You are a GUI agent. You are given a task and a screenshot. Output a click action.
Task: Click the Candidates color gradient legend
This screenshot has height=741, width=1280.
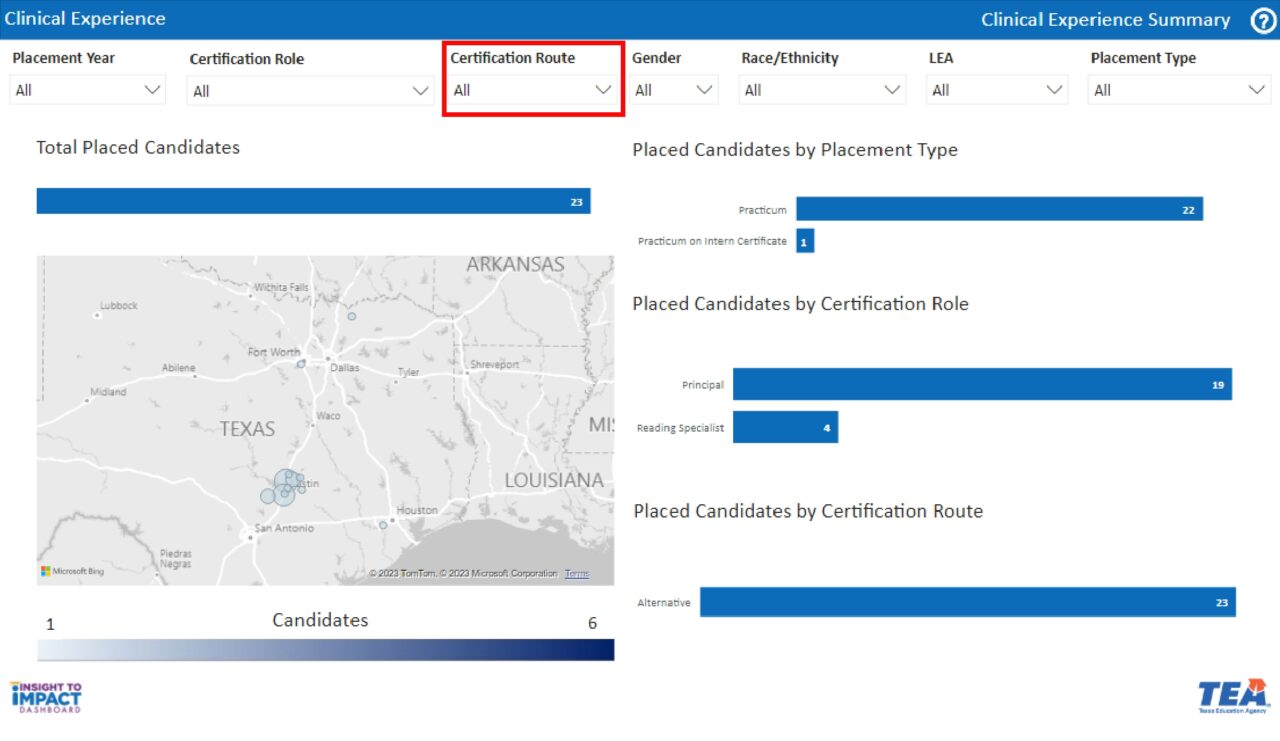pos(325,650)
